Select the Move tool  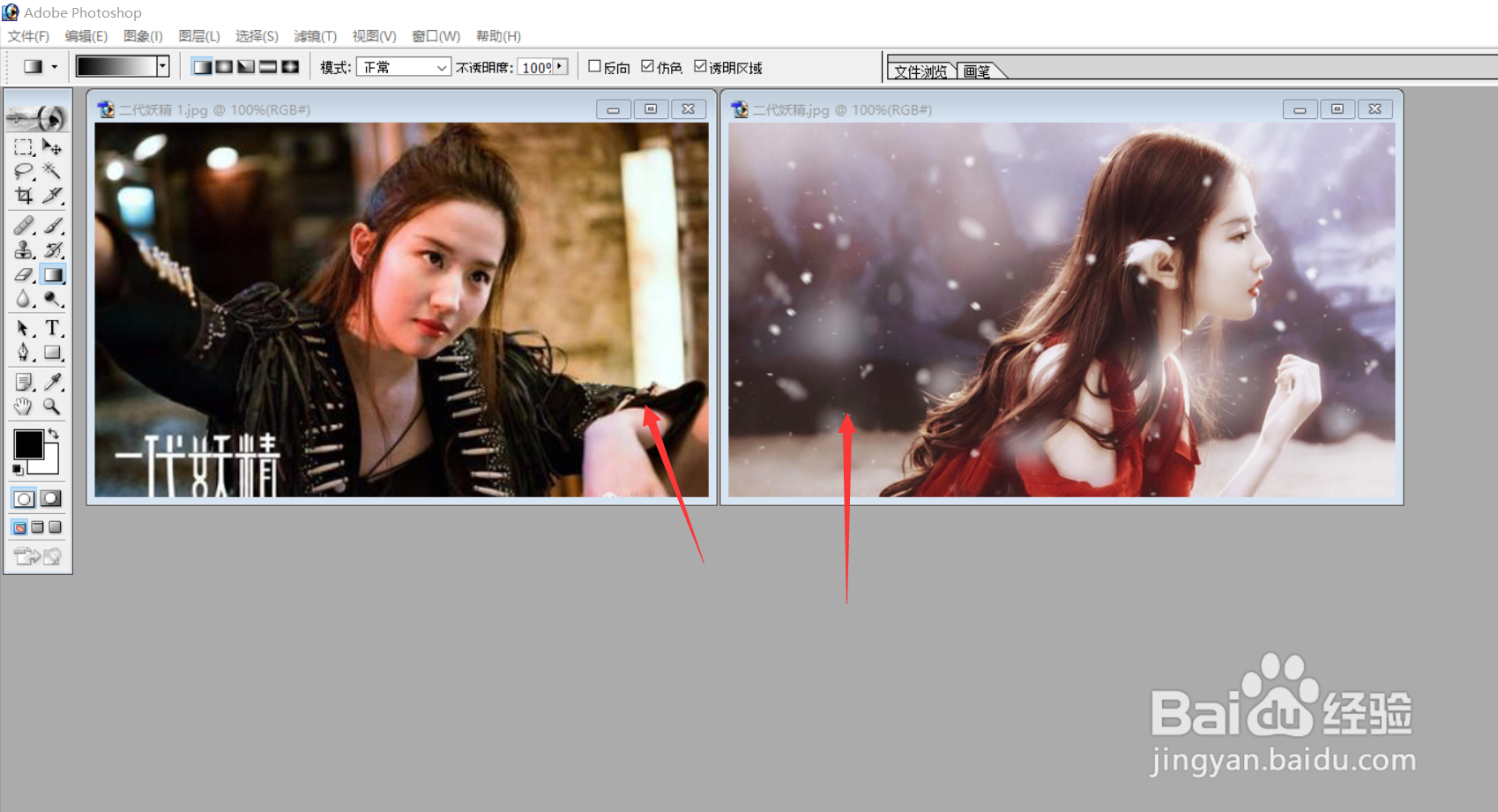click(x=52, y=147)
